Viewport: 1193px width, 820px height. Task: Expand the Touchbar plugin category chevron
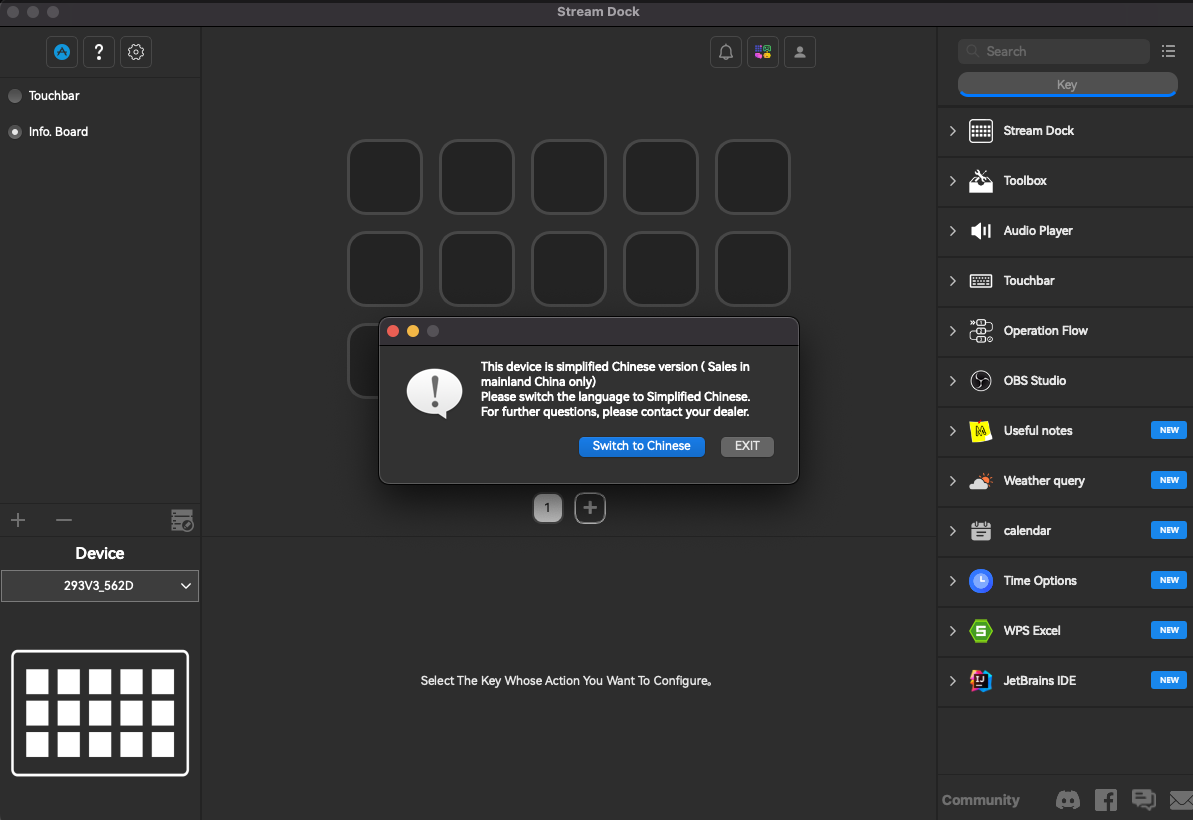click(x=953, y=281)
